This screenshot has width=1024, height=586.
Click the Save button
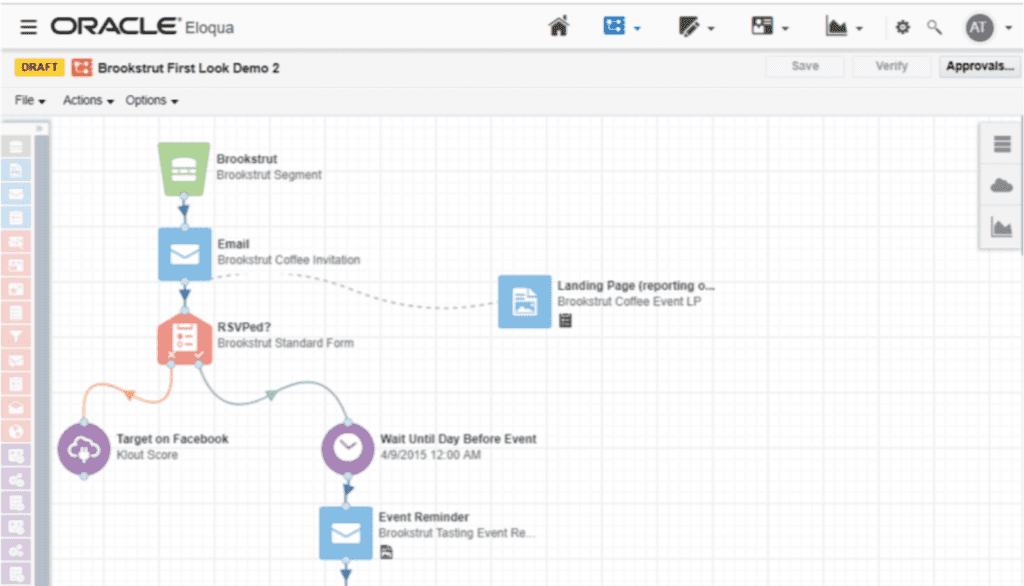[x=805, y=66]
